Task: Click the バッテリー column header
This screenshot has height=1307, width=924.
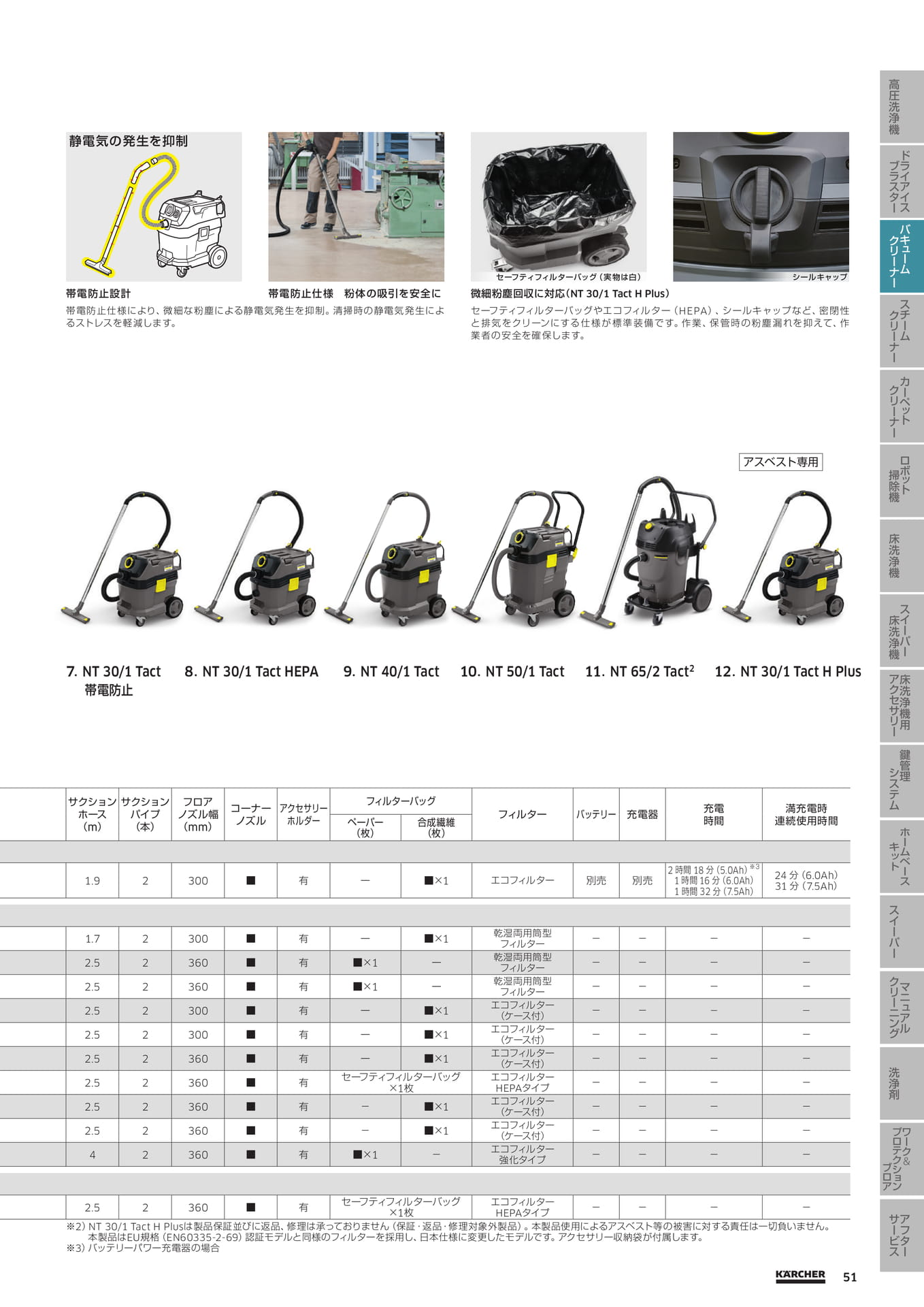Action: [596, 814]
